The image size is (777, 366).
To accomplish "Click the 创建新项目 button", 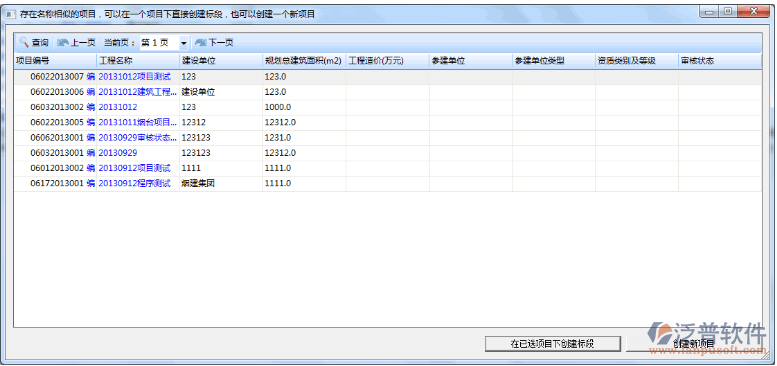I will point(694,344).
